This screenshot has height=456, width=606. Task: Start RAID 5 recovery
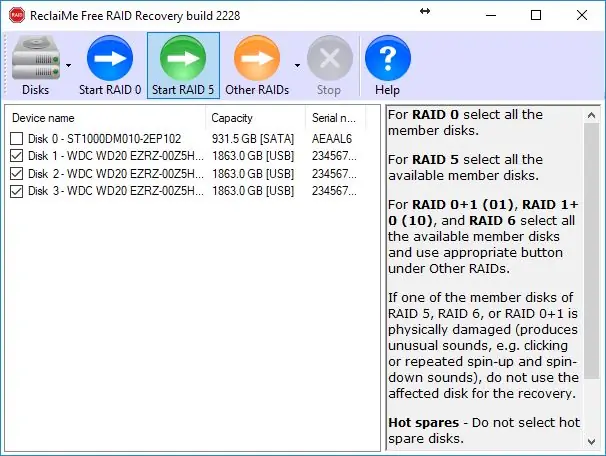pyautogui.click(x=183, y=65)
